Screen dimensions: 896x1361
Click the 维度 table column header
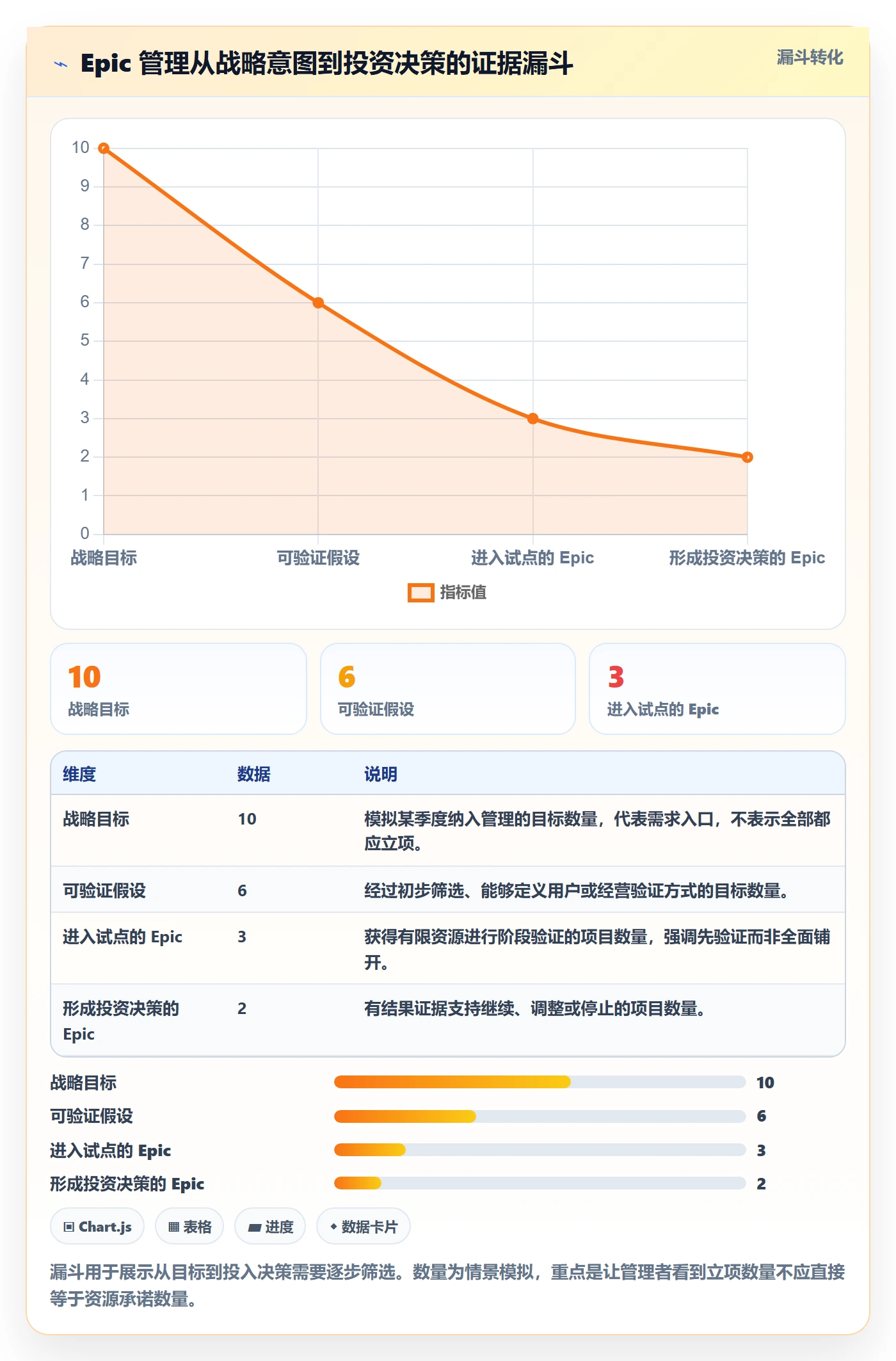pos(79,774)
